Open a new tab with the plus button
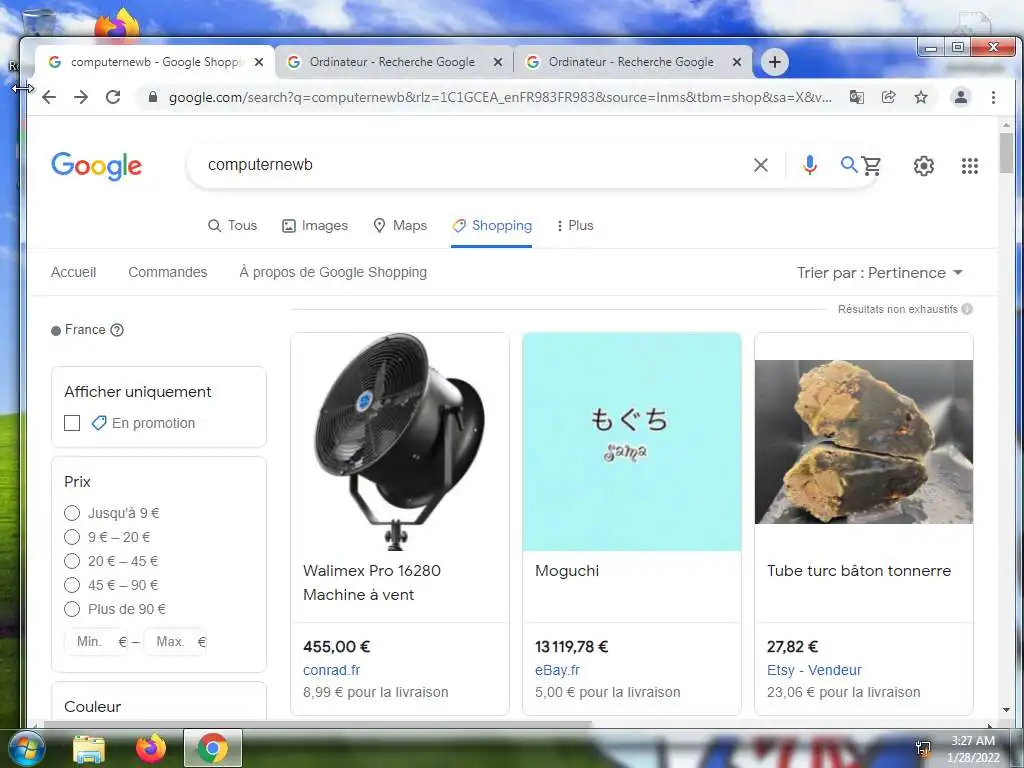 tap(775, 62)
